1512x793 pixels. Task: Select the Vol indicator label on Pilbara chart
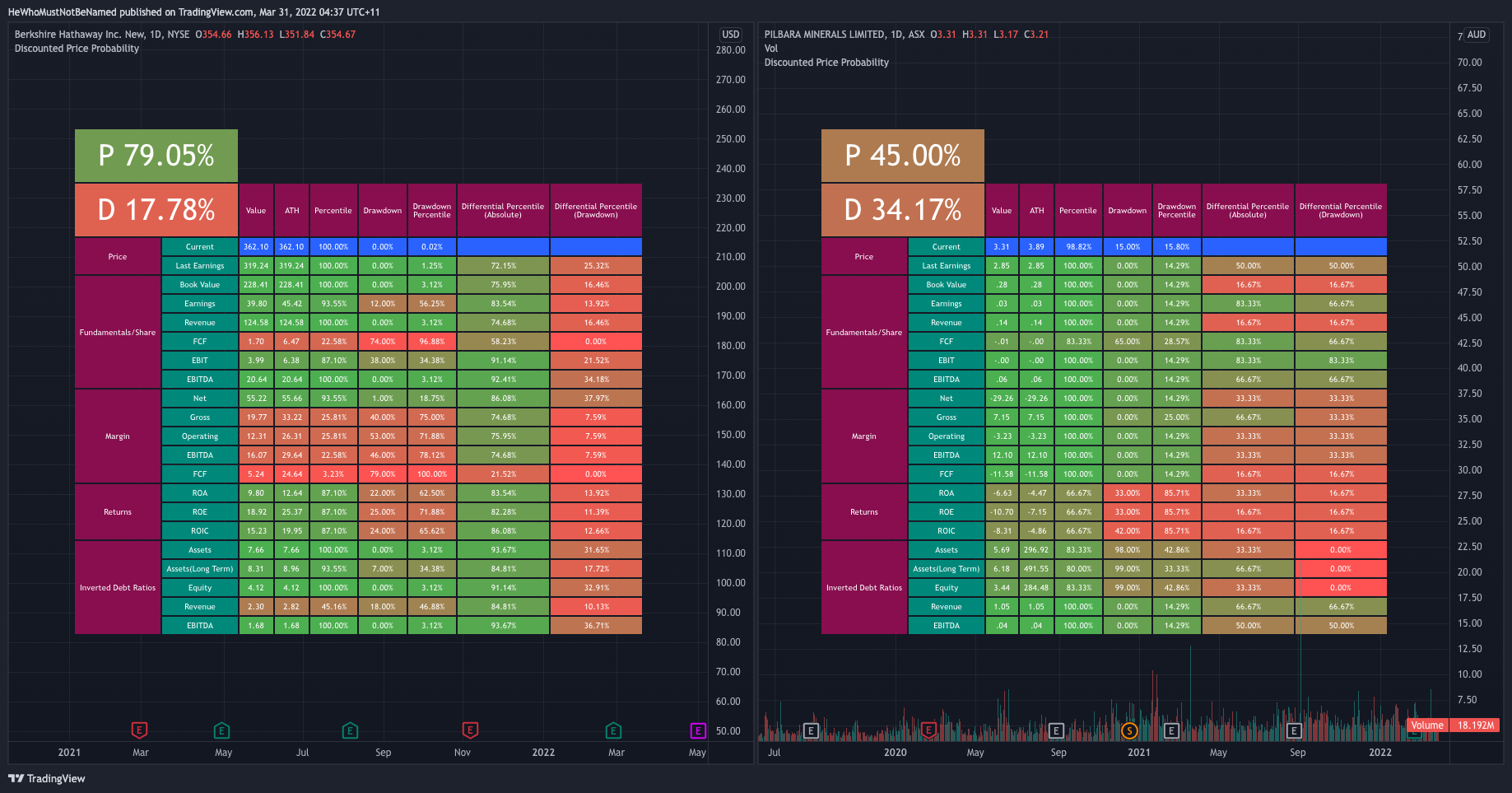tap(771, 49)
